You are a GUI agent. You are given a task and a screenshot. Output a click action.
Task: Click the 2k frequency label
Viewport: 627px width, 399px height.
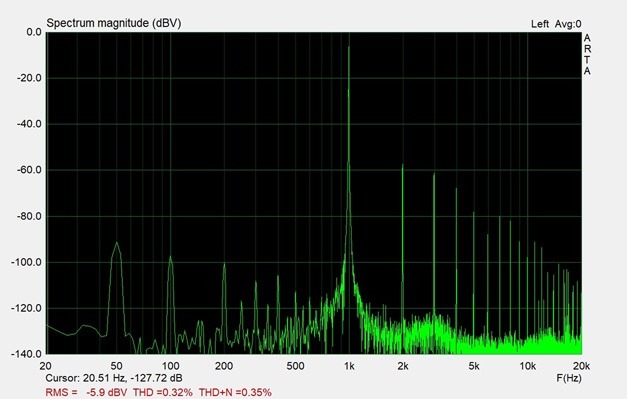pos(403,366)
